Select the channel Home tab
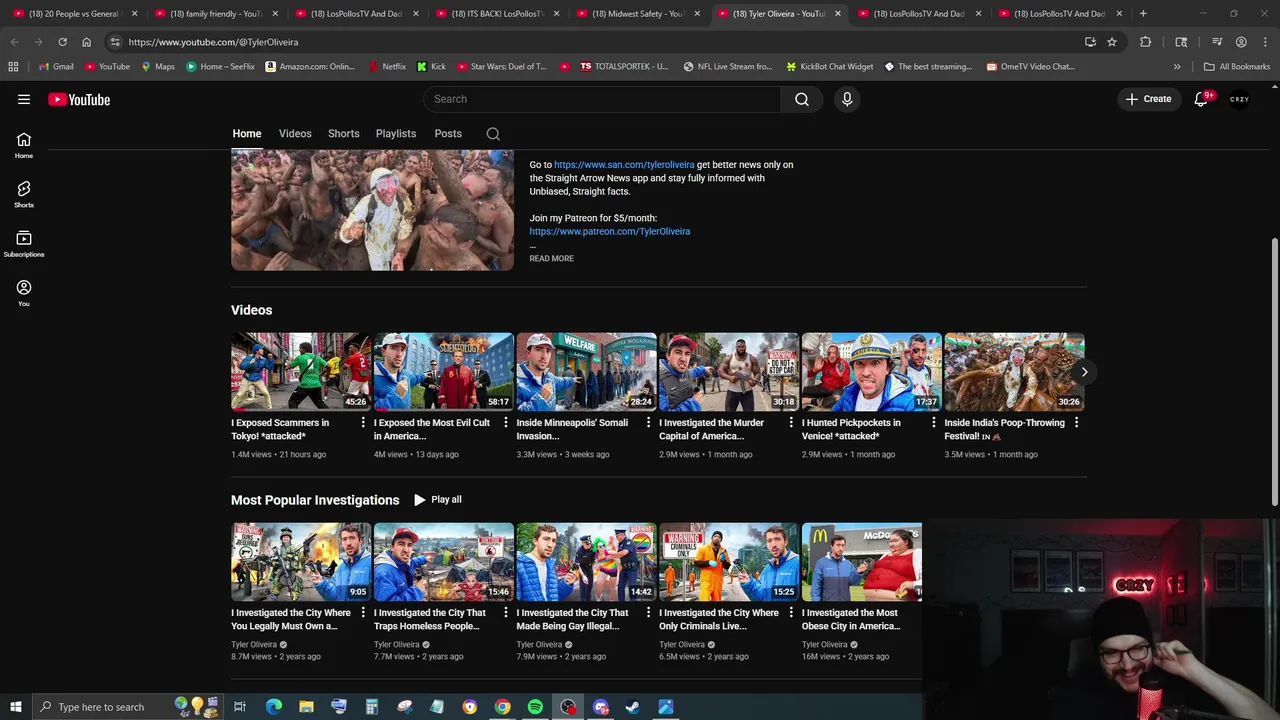 (247, 134)
